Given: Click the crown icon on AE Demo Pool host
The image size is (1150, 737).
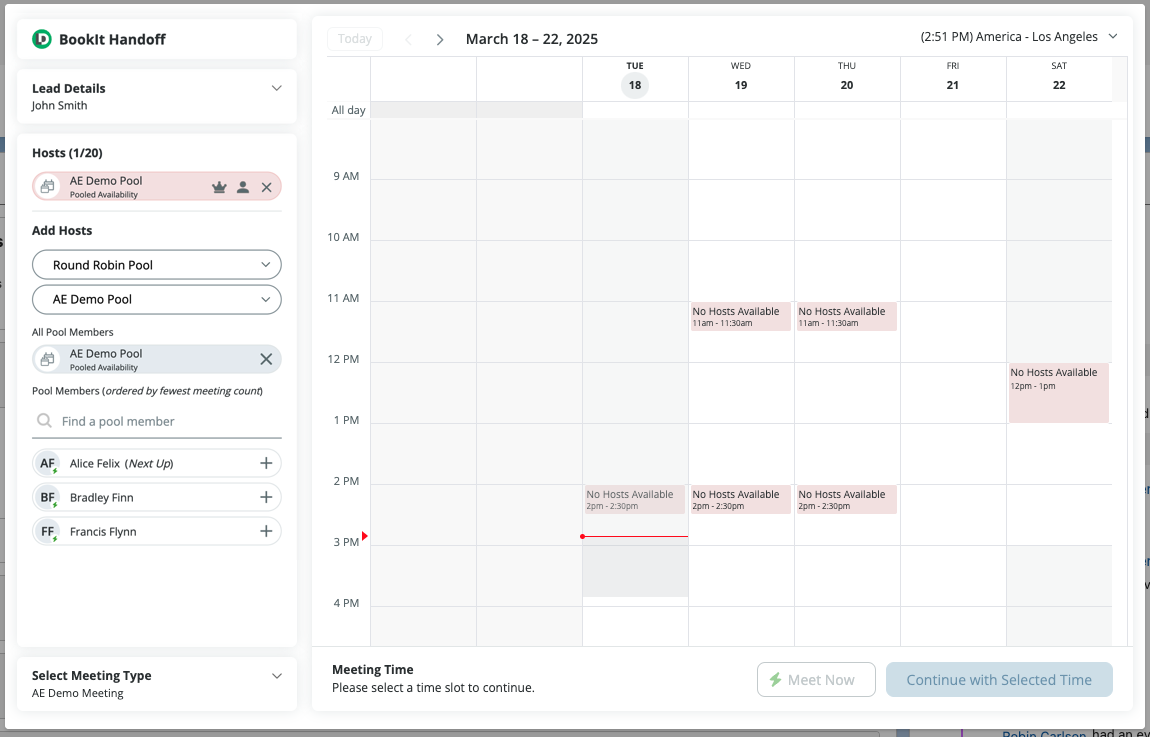Looking at the screenshot, I should 219,187.
